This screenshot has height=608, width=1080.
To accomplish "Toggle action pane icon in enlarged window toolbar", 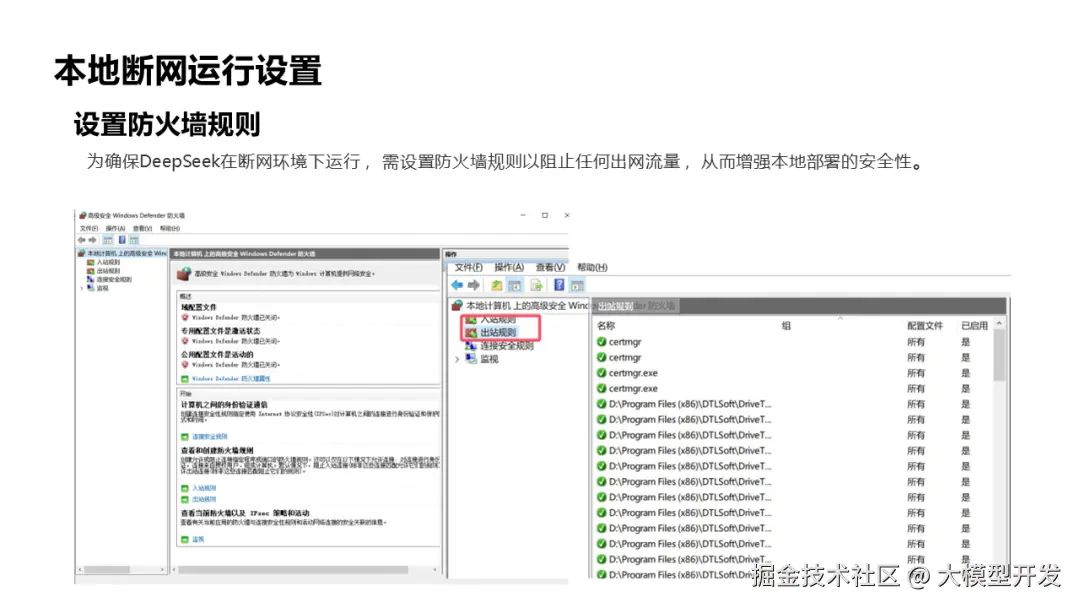I will [x=577, y=285].
